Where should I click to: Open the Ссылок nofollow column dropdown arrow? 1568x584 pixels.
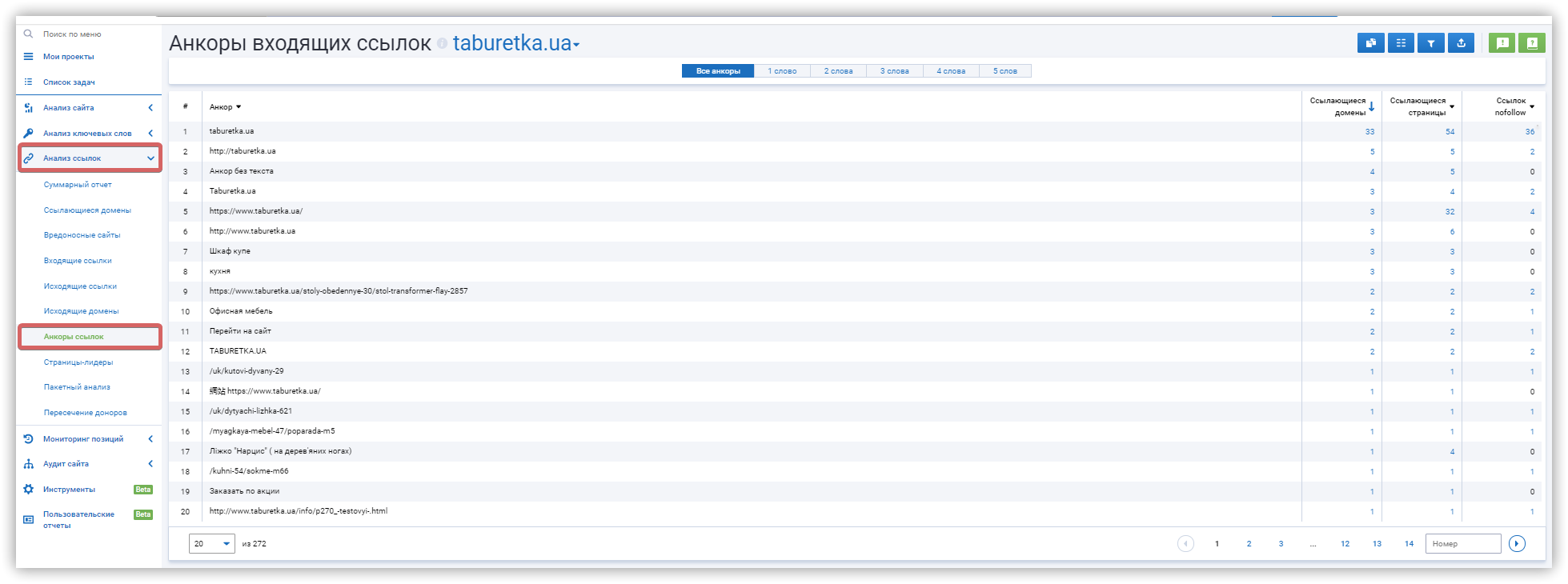pyautogui.click(x=1532, y=107)
